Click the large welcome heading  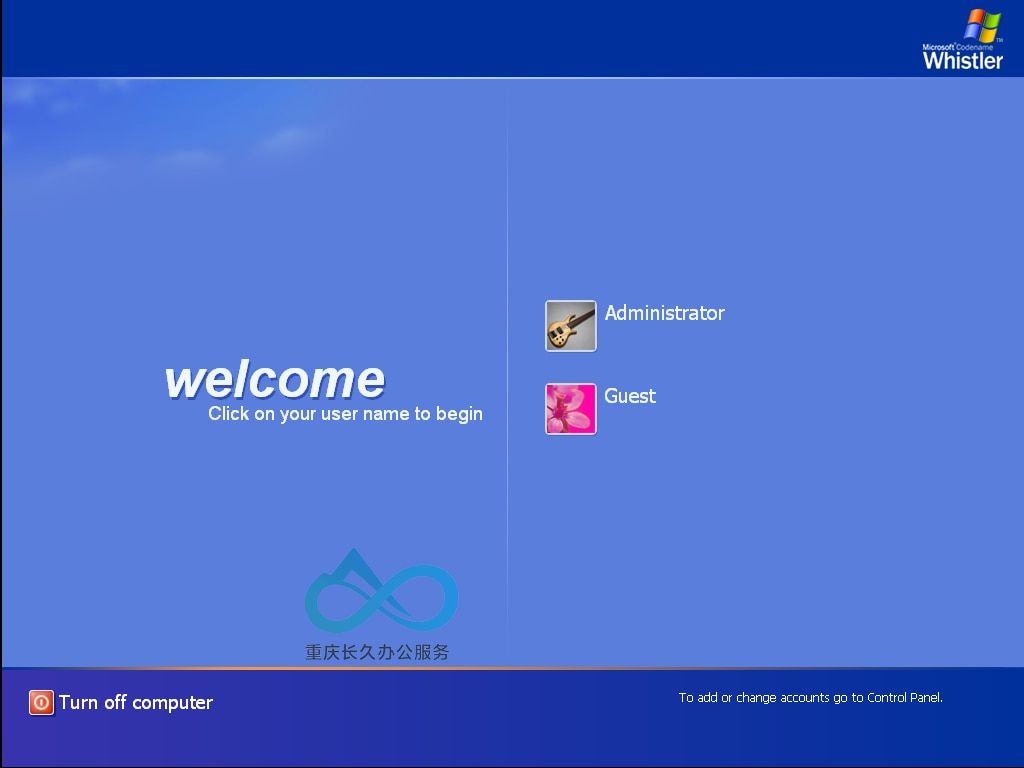point(275,379)
